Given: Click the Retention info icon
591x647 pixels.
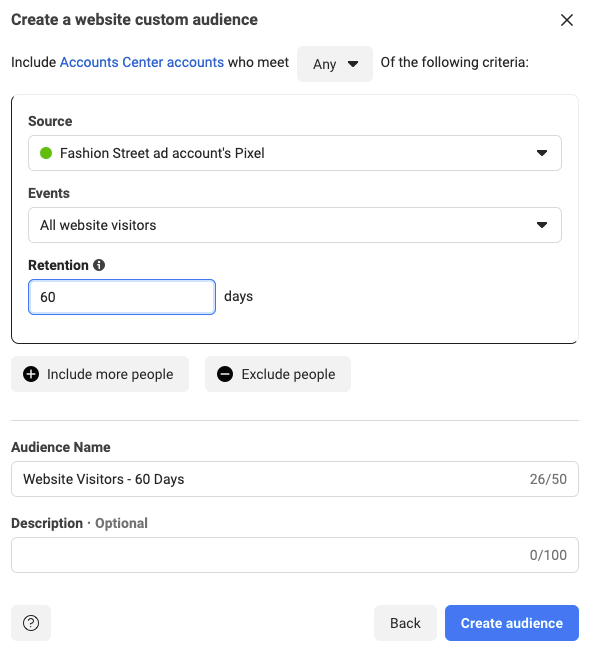Looking at the screenshot, I should coord(99,265).
